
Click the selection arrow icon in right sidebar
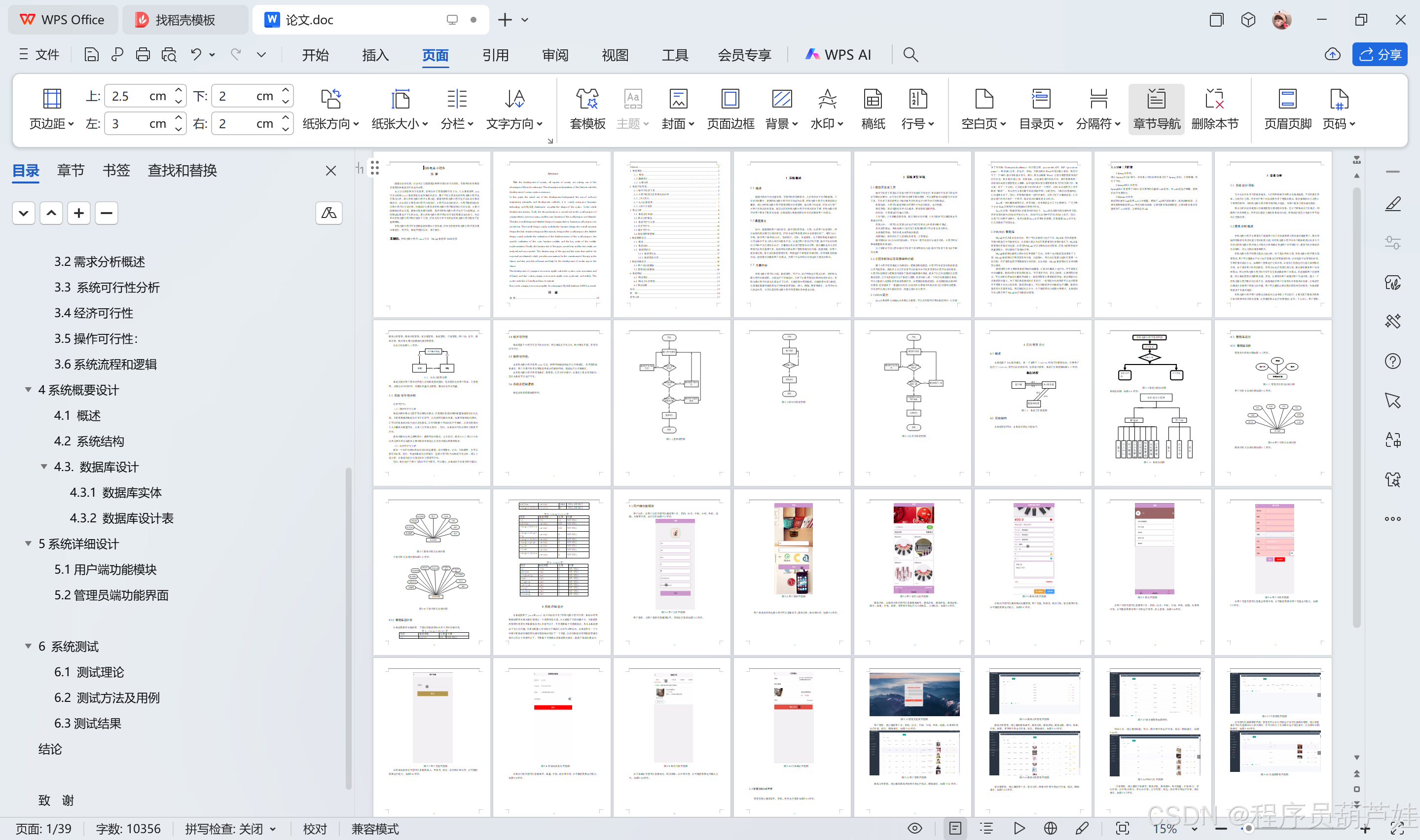point(1392,401)
